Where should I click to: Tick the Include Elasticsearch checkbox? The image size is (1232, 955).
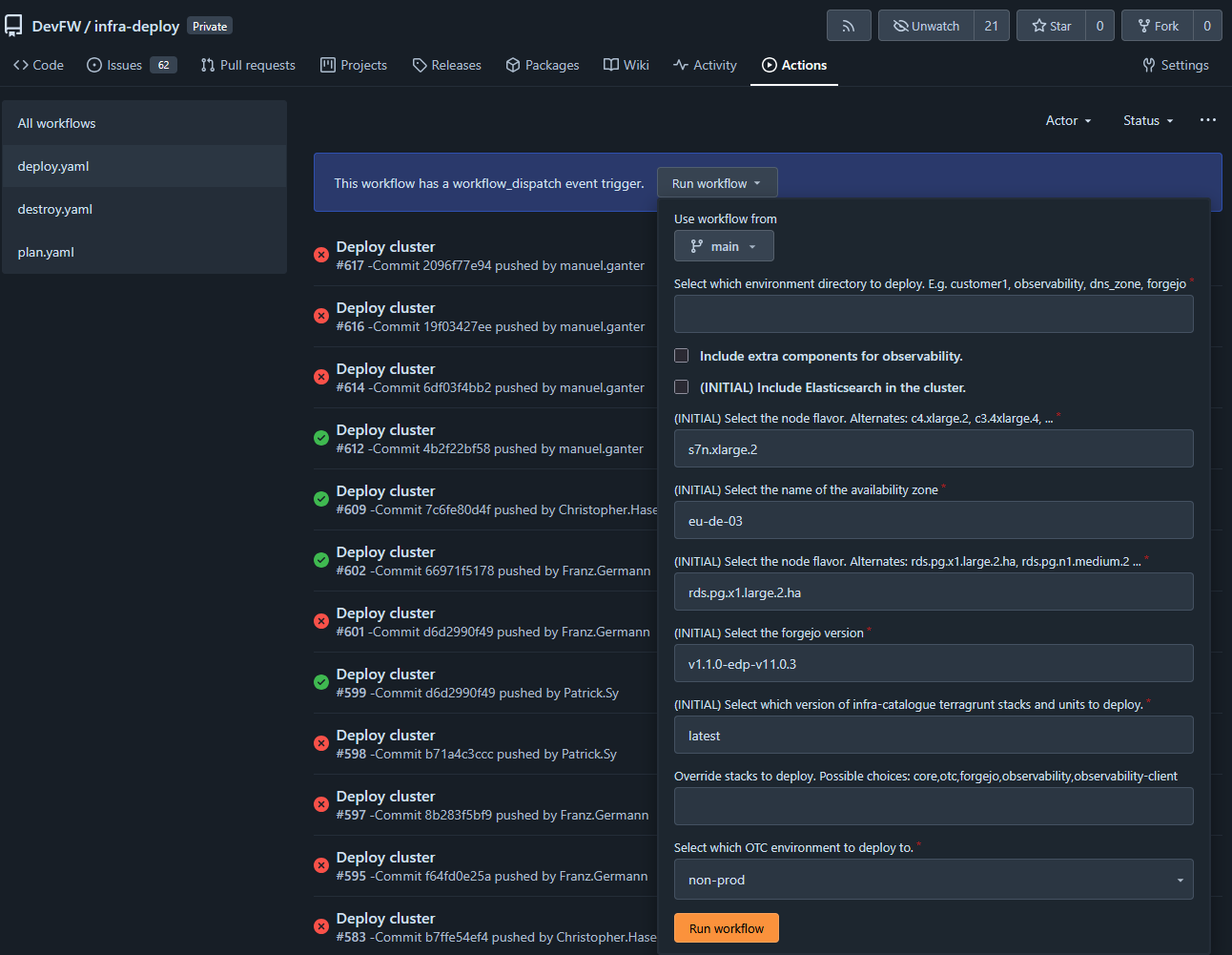(x=682, y=387)
